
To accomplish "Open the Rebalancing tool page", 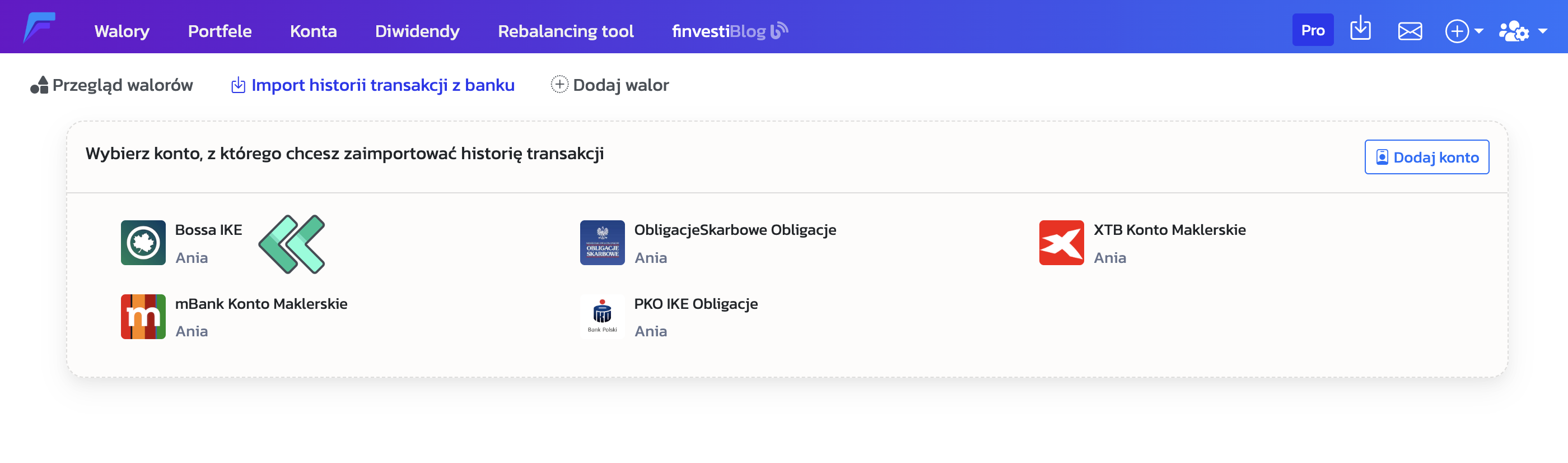I will (x=566, y=31).
